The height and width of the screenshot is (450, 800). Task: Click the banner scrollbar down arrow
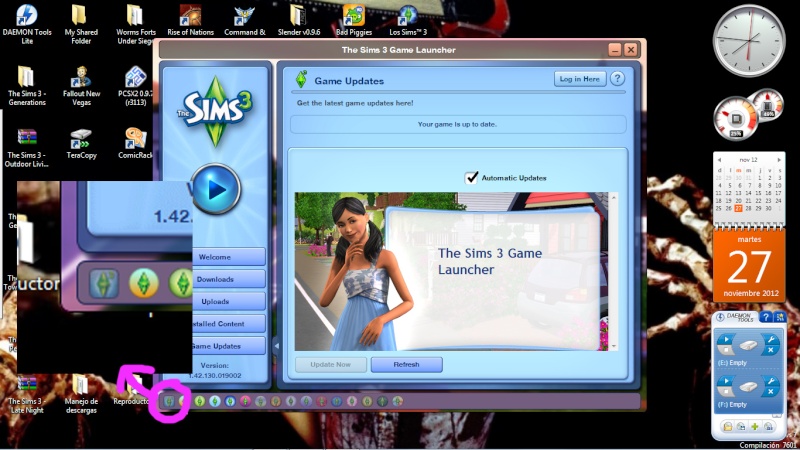[x=614, y=346]
